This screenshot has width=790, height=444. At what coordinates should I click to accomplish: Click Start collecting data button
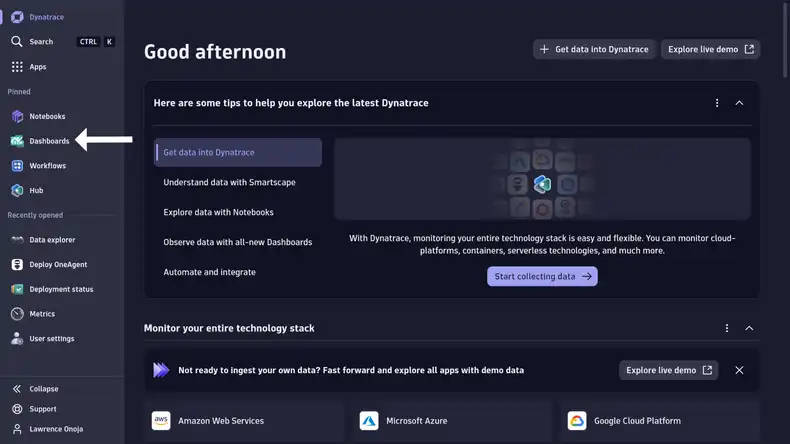coord(542,276)
